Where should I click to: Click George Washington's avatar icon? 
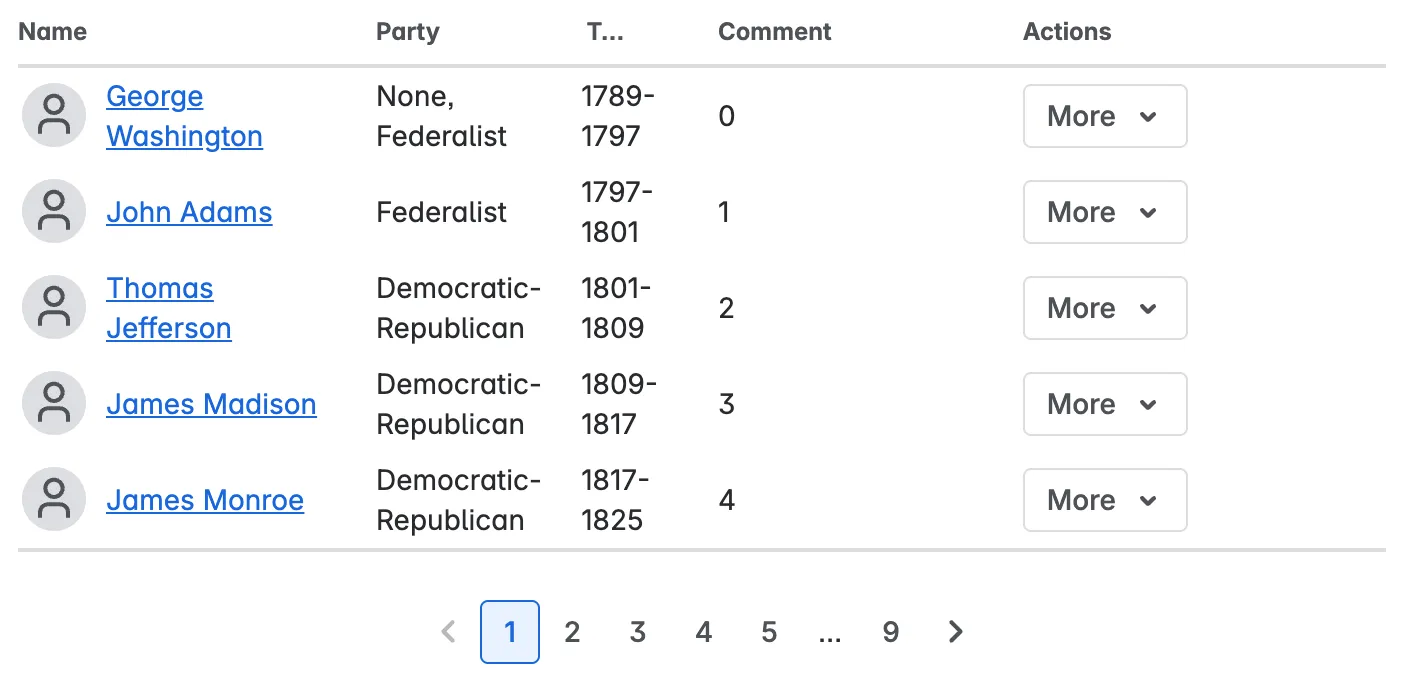(54, 116)
